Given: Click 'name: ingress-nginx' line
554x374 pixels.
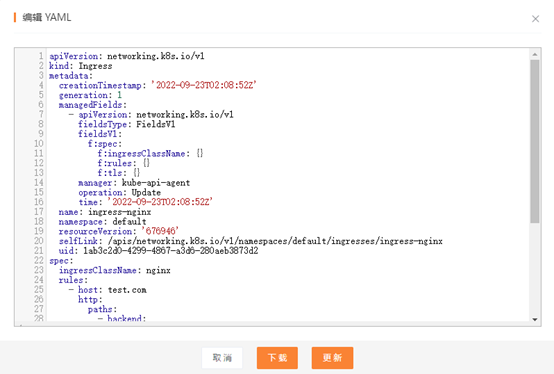Looking at the screenshot, I should pyautogui.click(x=105, y=212).
